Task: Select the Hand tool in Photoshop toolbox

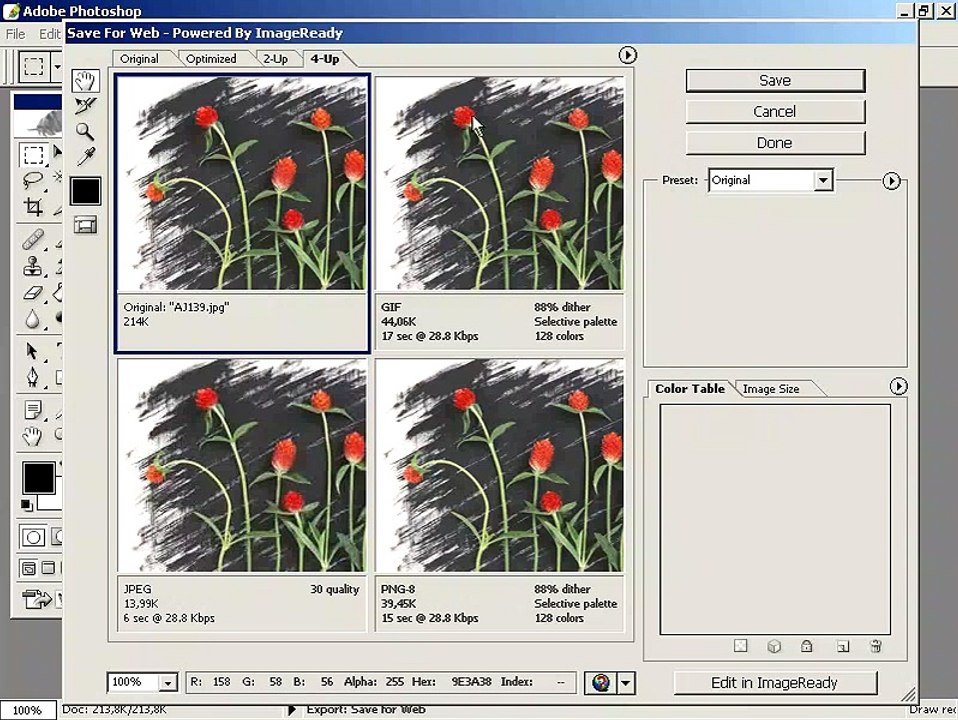Action: coord(33,436)
